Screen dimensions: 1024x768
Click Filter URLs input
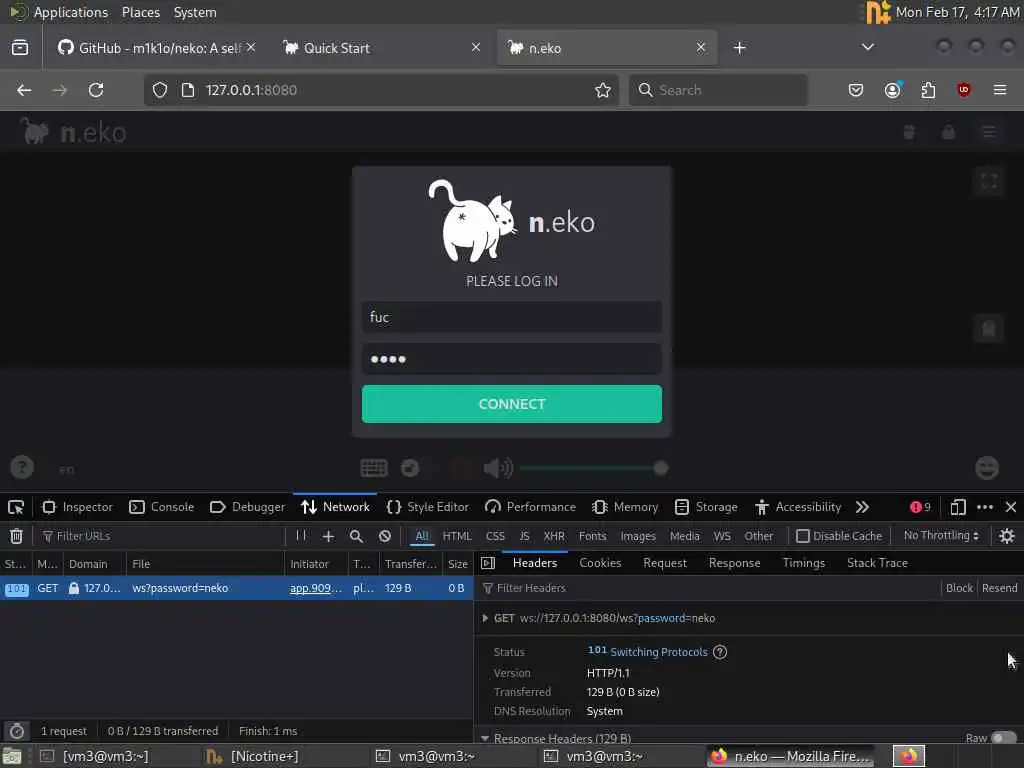[160, 536]
